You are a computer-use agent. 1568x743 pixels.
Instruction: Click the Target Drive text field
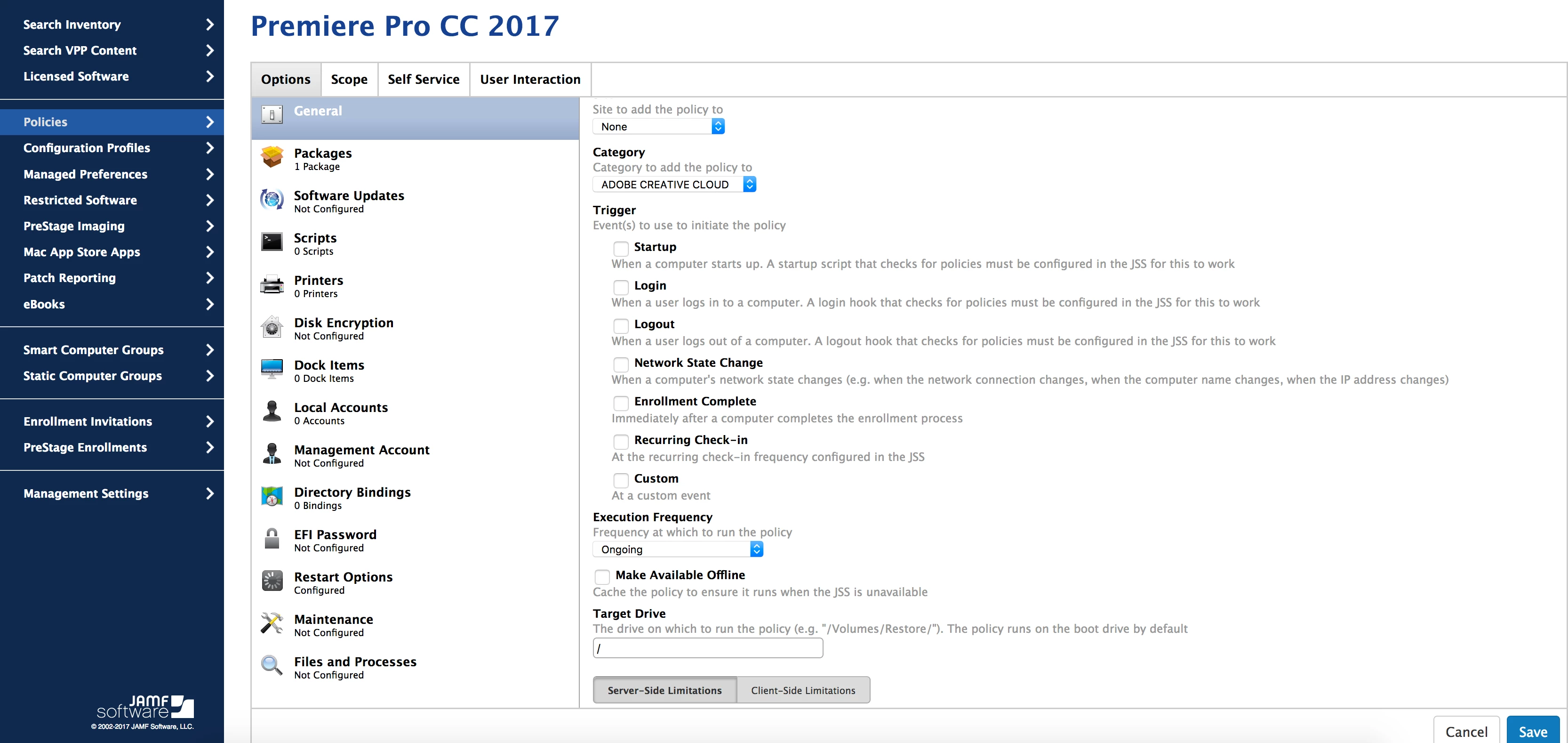point(707,649)
